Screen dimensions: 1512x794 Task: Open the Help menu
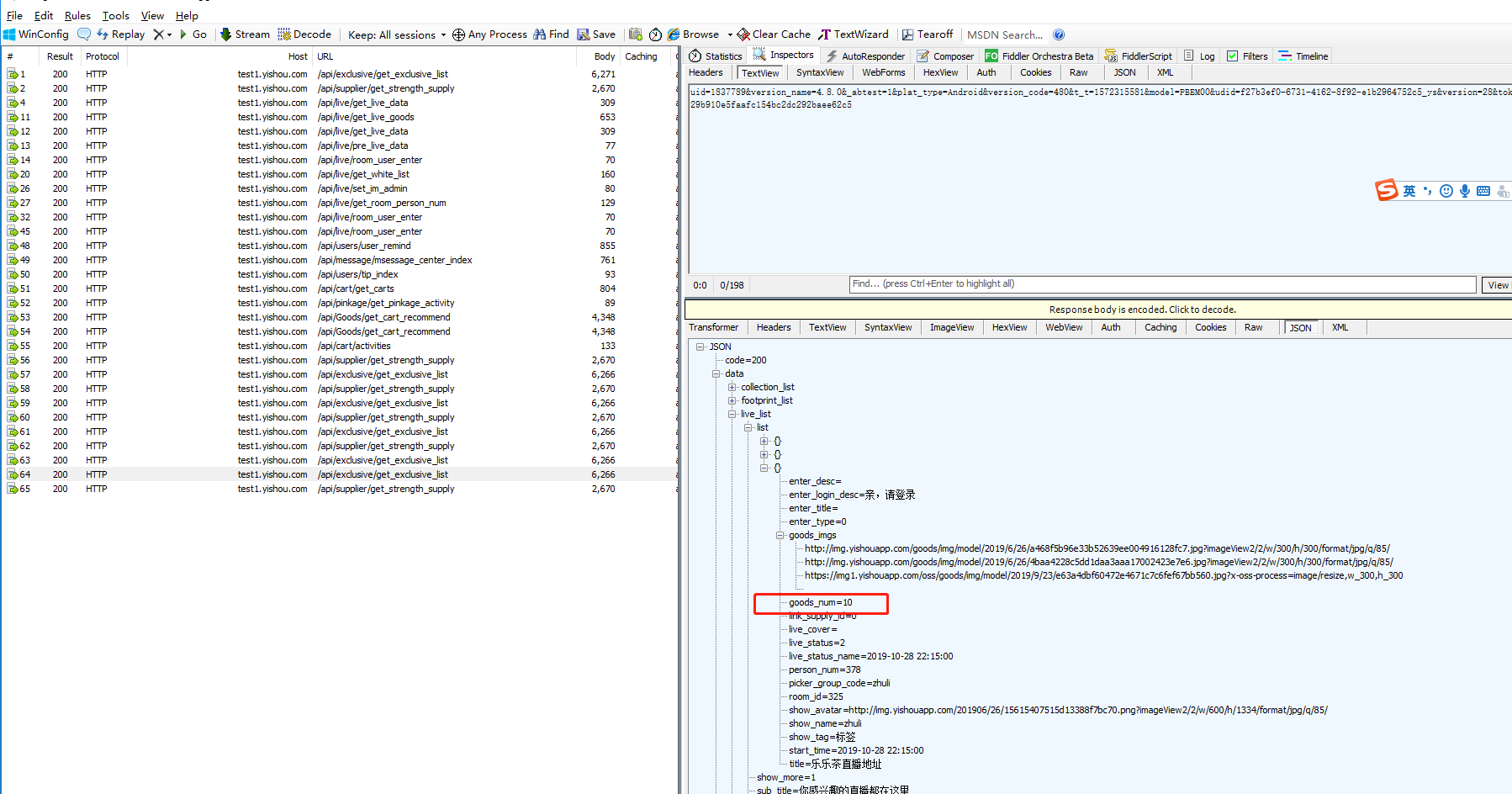(187, 15)
